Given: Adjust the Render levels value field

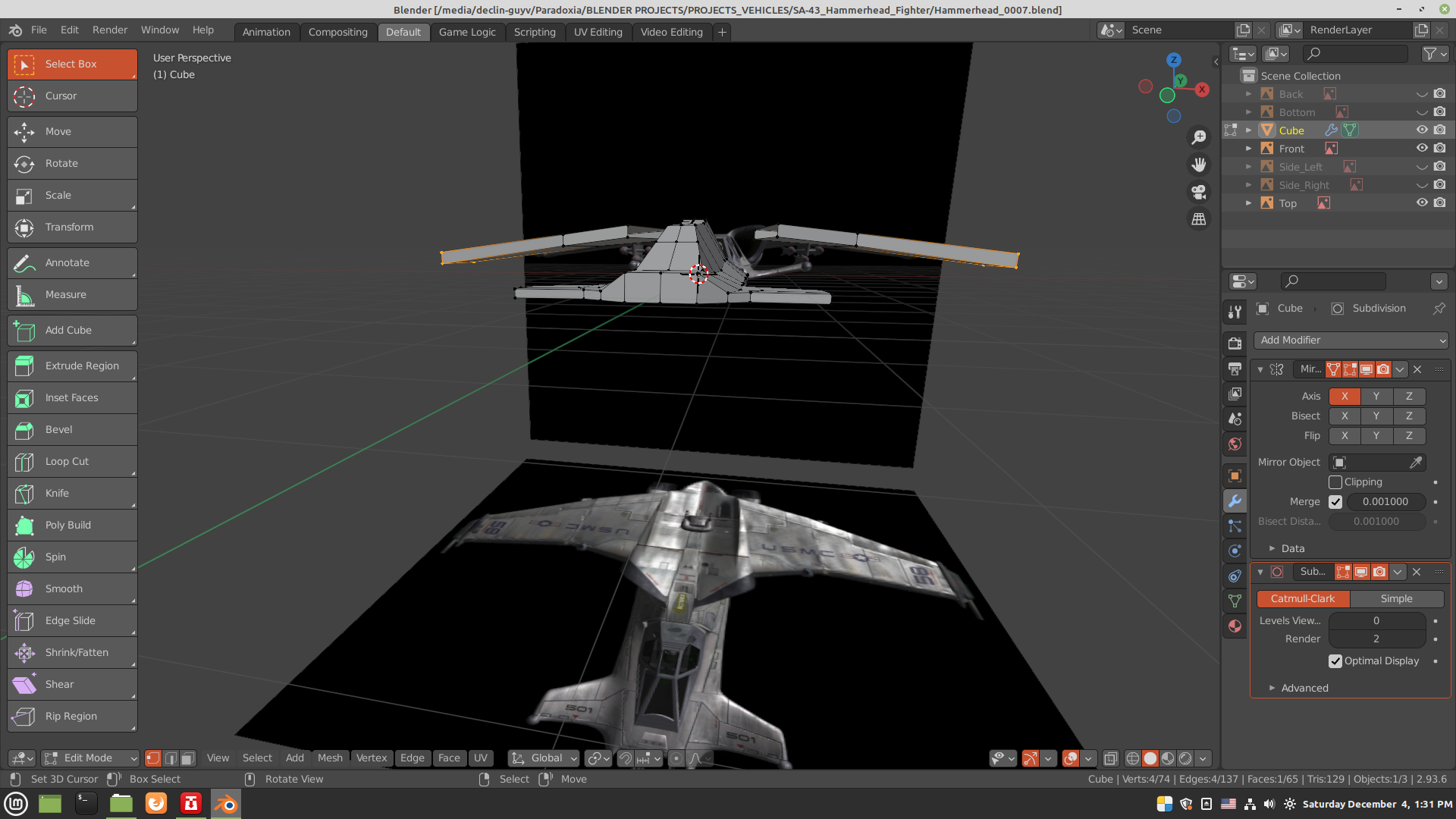Looking at the screenshot, I should [x=1376, y=639].
